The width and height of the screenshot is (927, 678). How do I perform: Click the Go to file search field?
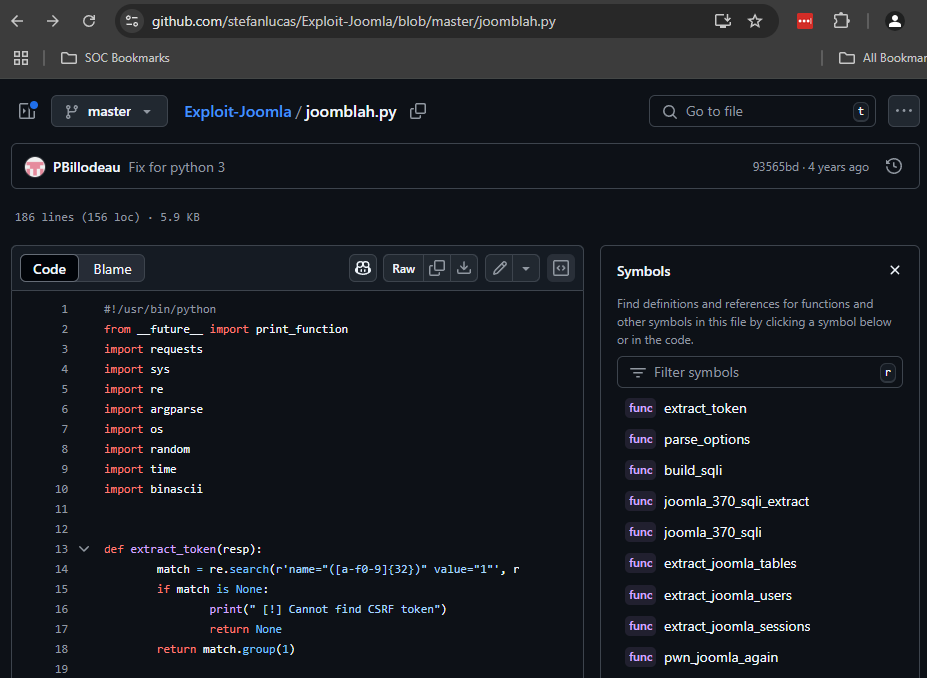[760, 111]
